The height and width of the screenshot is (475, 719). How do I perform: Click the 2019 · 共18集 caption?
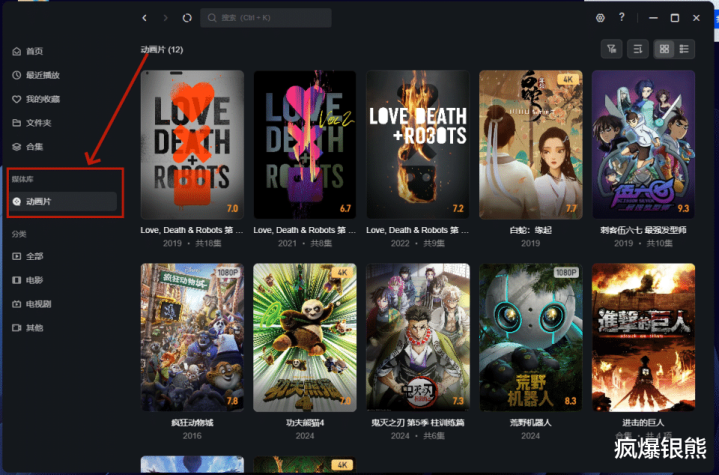[x=192, y=243]
